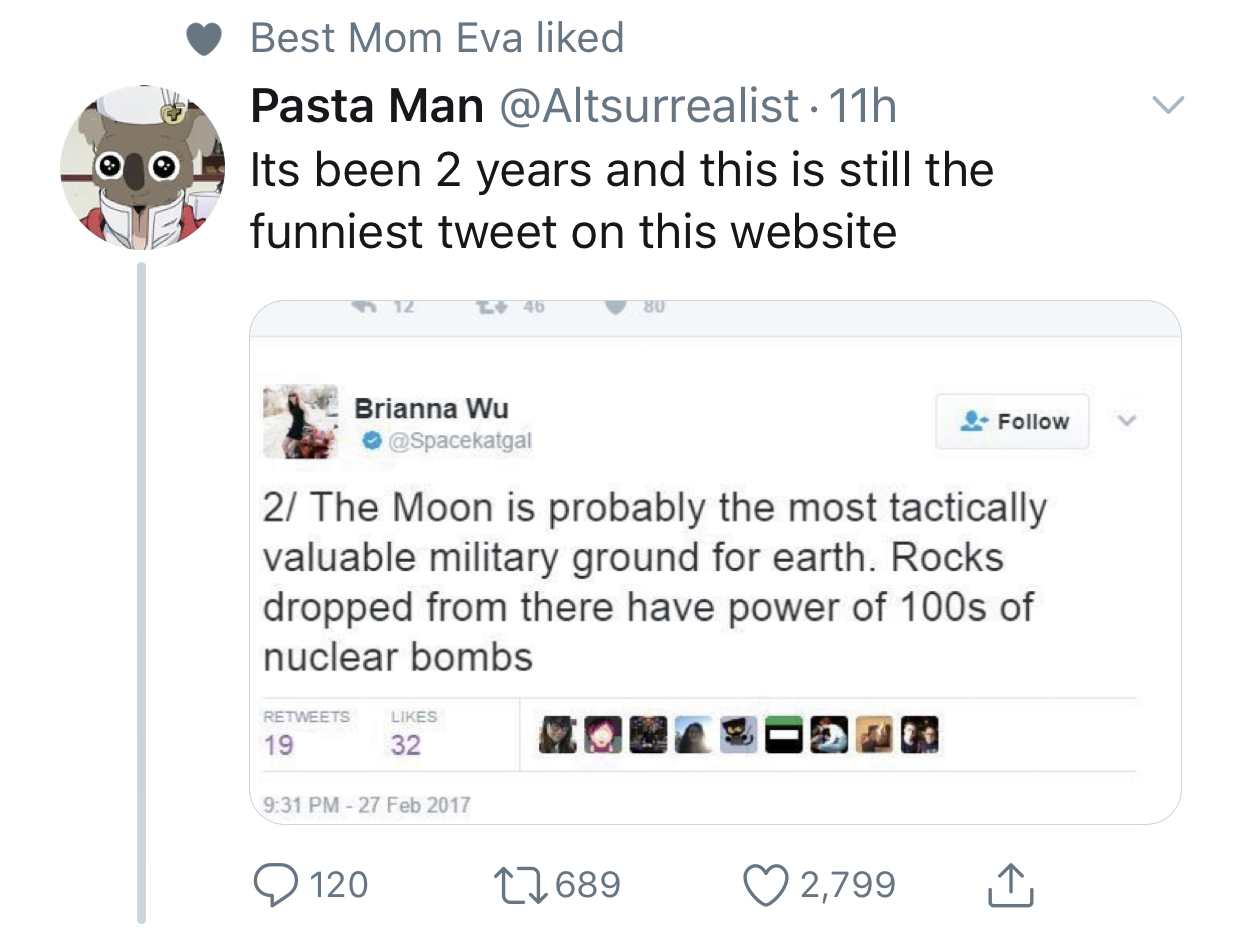
Task: Open Pasta Man's koala profile avatar
Action: (143, 165)
